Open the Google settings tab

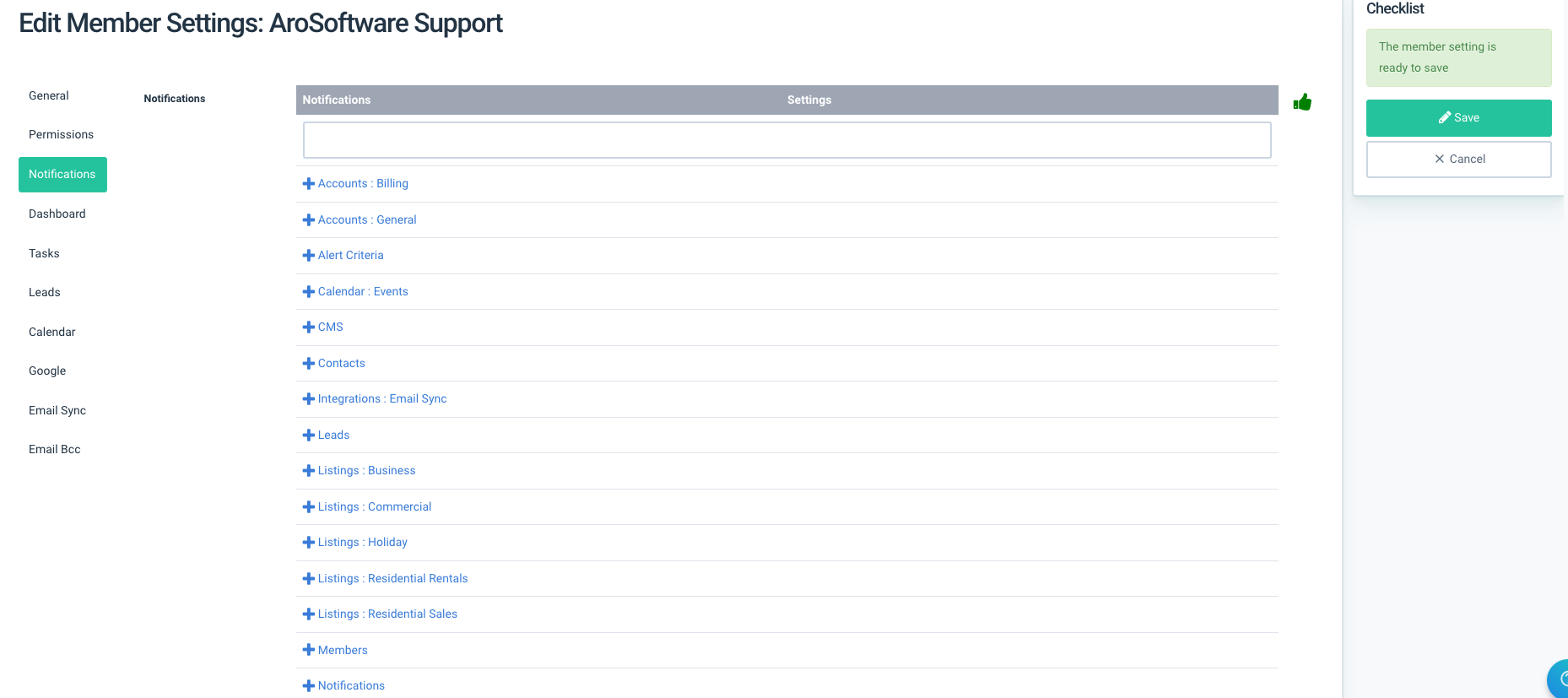[47, 371]
